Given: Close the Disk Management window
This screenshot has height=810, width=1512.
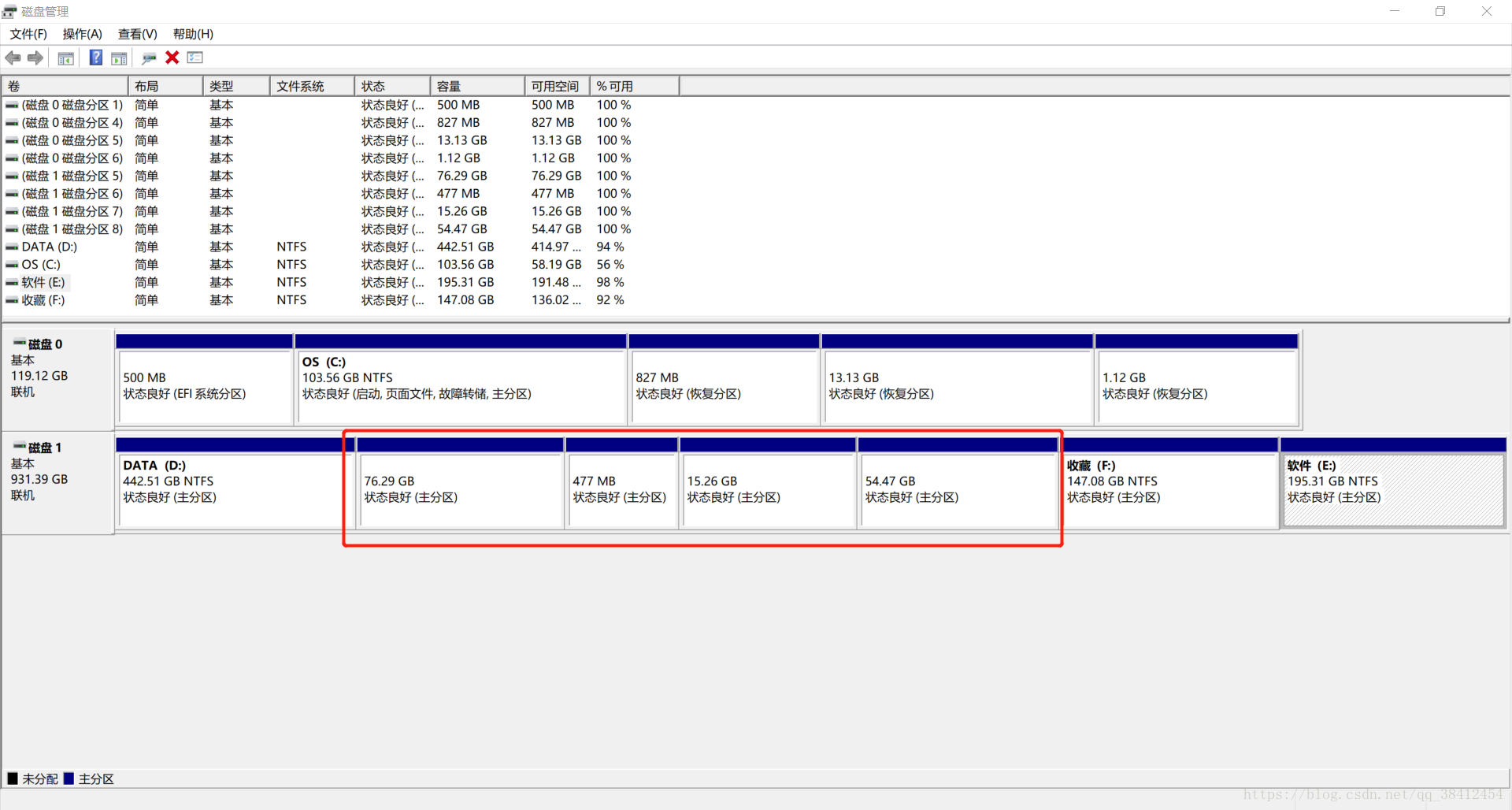Looking at the screenshot, I should (1487, 11).
